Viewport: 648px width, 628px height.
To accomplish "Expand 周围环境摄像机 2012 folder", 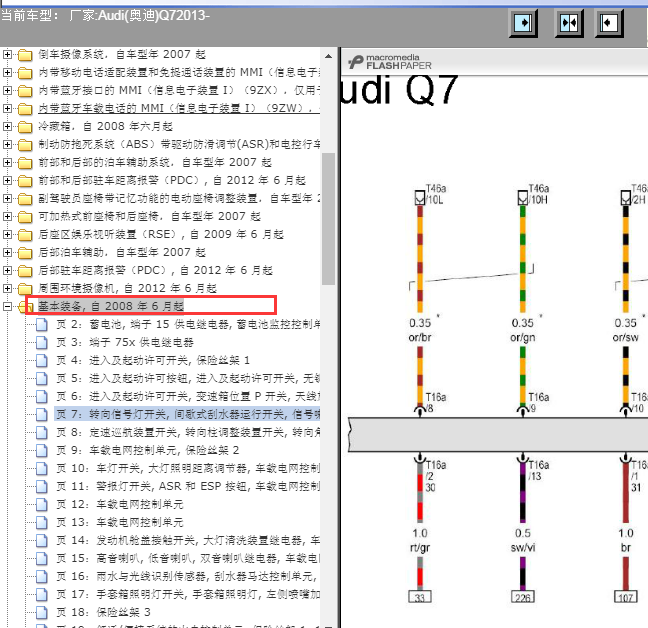I will pyautogui.click(x=7, y=288).
